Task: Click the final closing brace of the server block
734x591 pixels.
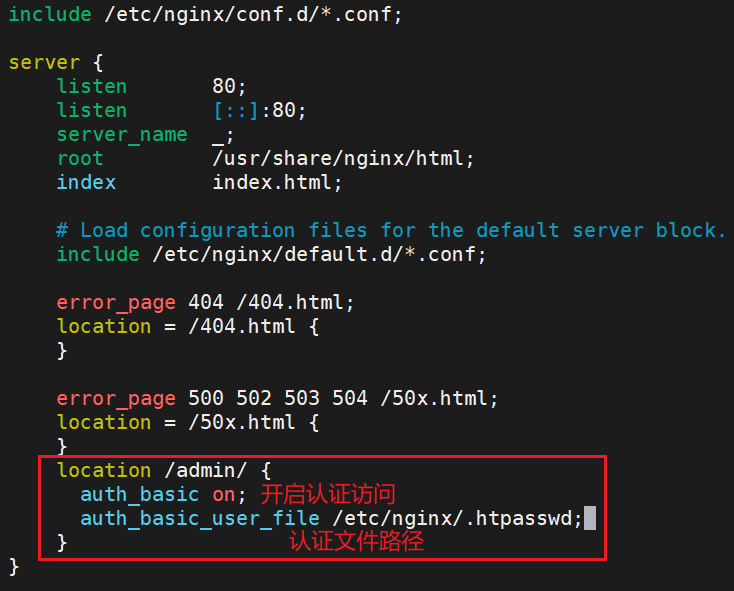Action: [x=14, y=567]
